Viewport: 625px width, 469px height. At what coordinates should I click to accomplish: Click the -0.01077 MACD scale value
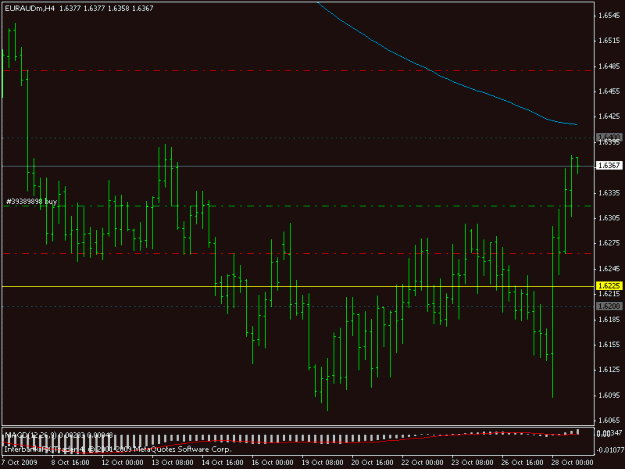tap(610, 450)
